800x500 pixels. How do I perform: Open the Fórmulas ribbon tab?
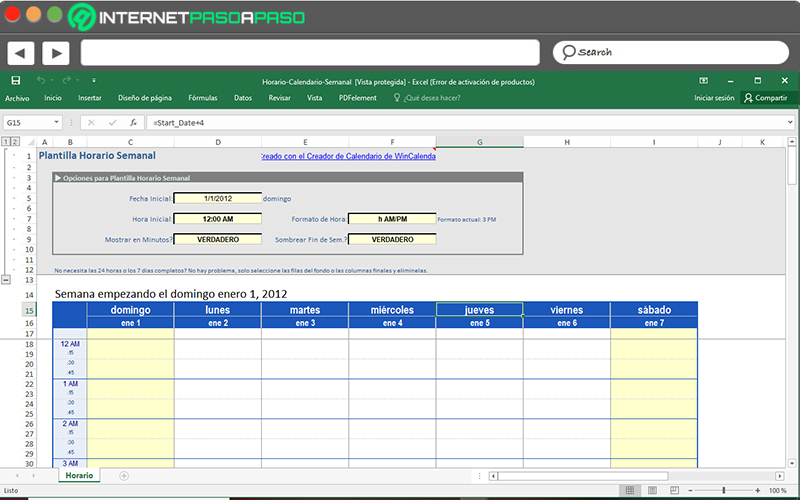pyautogui.click(x=203, y=98)
